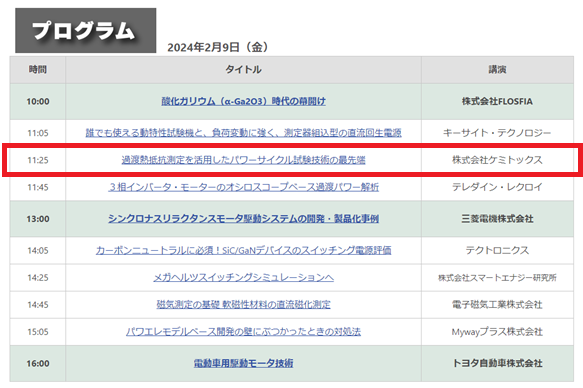Select the 14:05 time cell

click(38, 250)
